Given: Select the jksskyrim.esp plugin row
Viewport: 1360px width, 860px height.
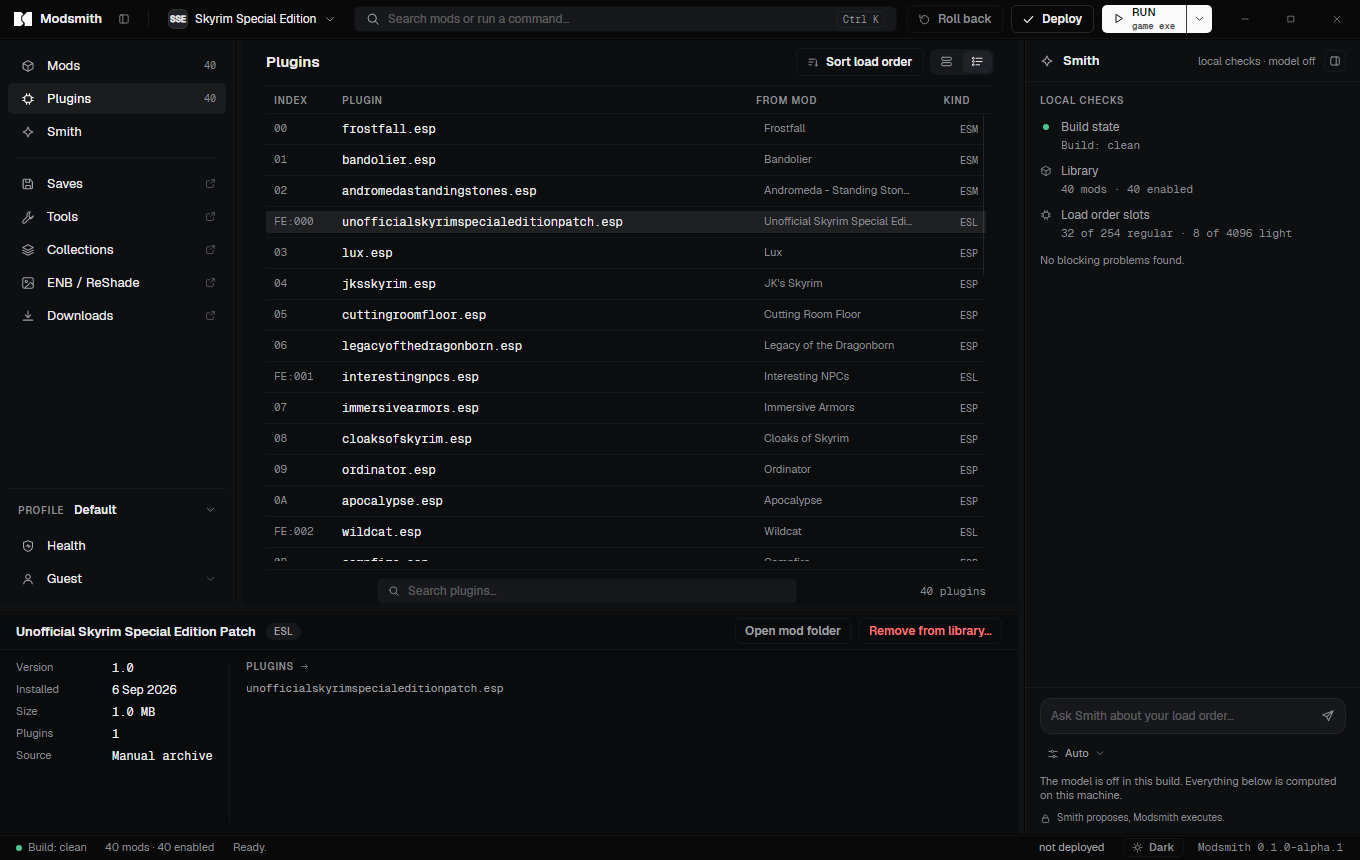Looking at the screenshot, I should (626, 284).
